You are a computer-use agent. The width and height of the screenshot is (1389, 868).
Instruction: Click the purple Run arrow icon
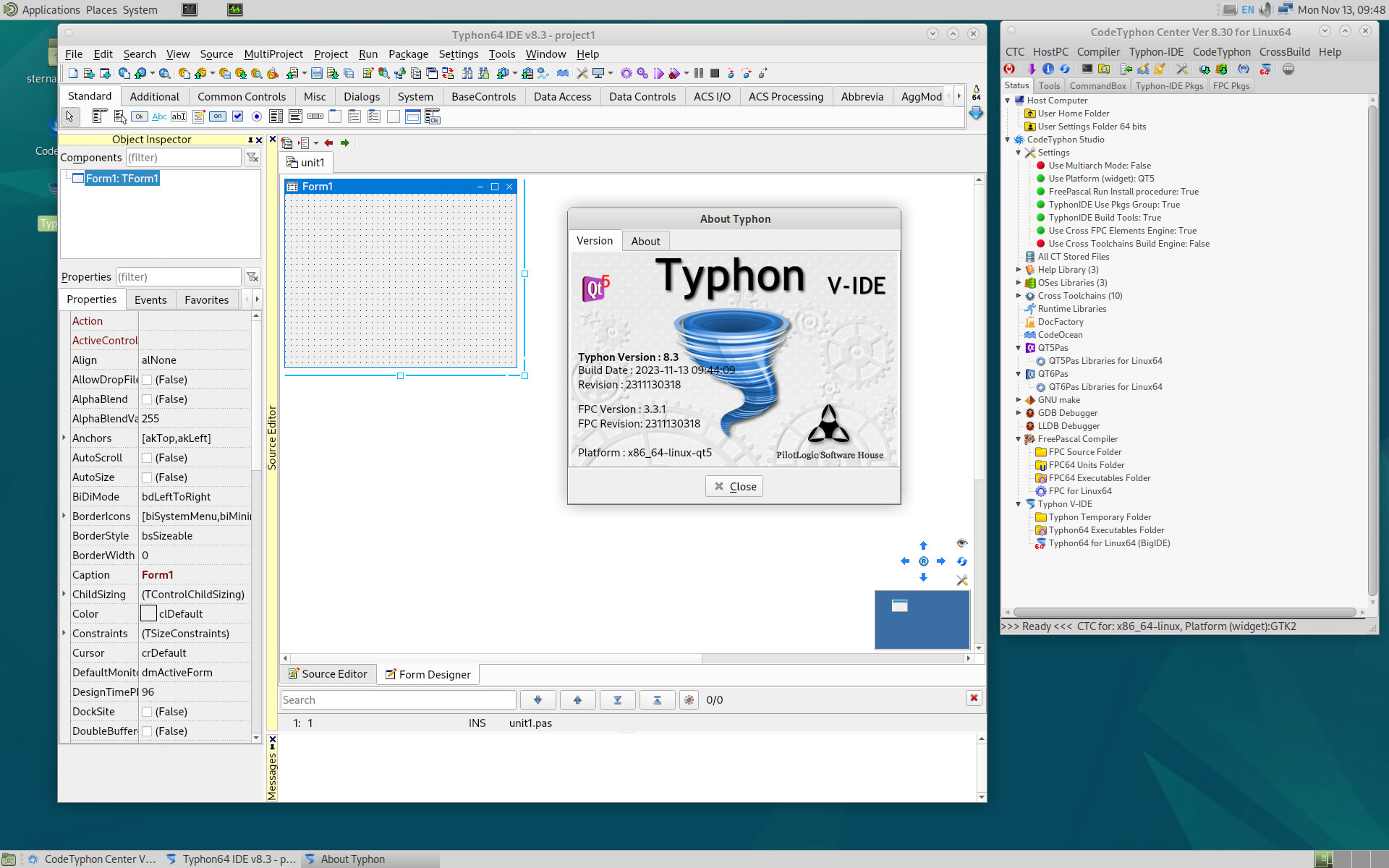pos(658,73)
